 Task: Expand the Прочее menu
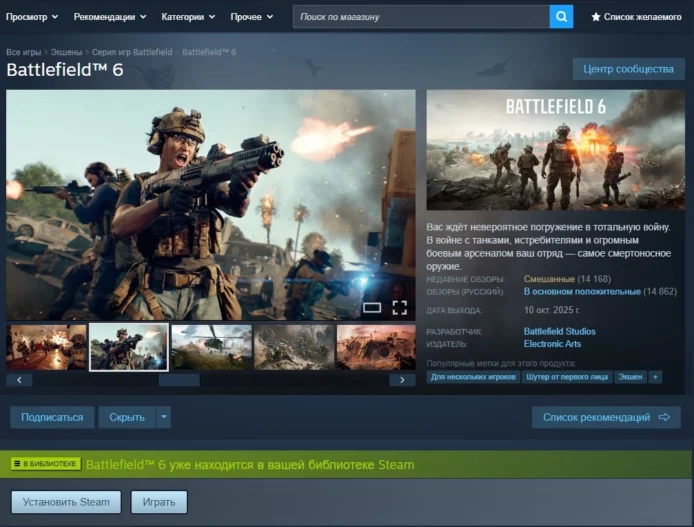[x=251, y=17]
